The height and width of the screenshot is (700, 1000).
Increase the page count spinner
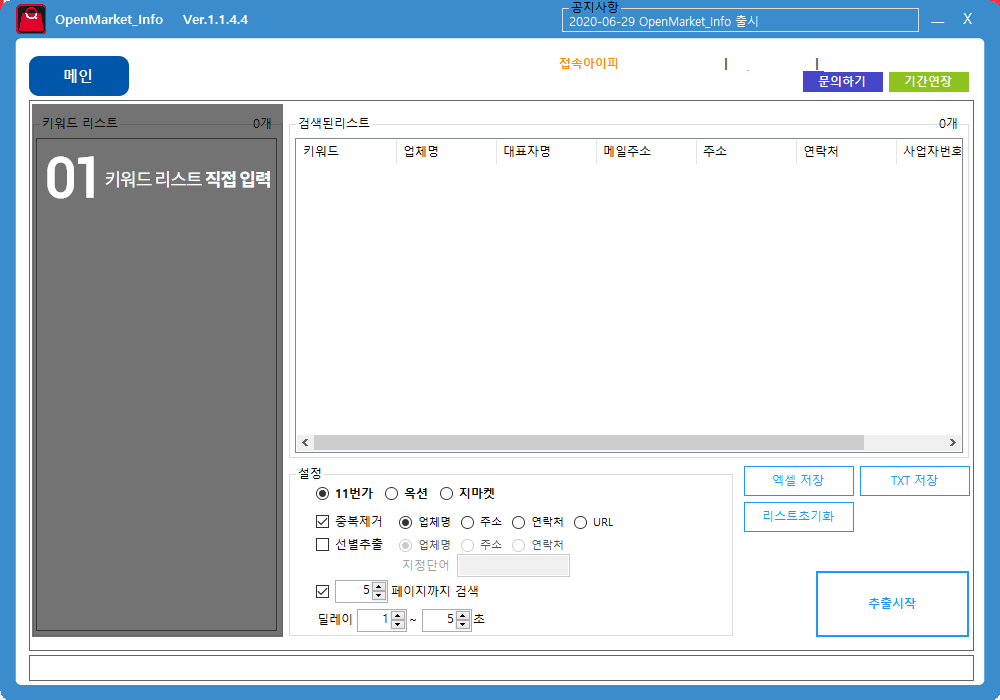(379, 587)
